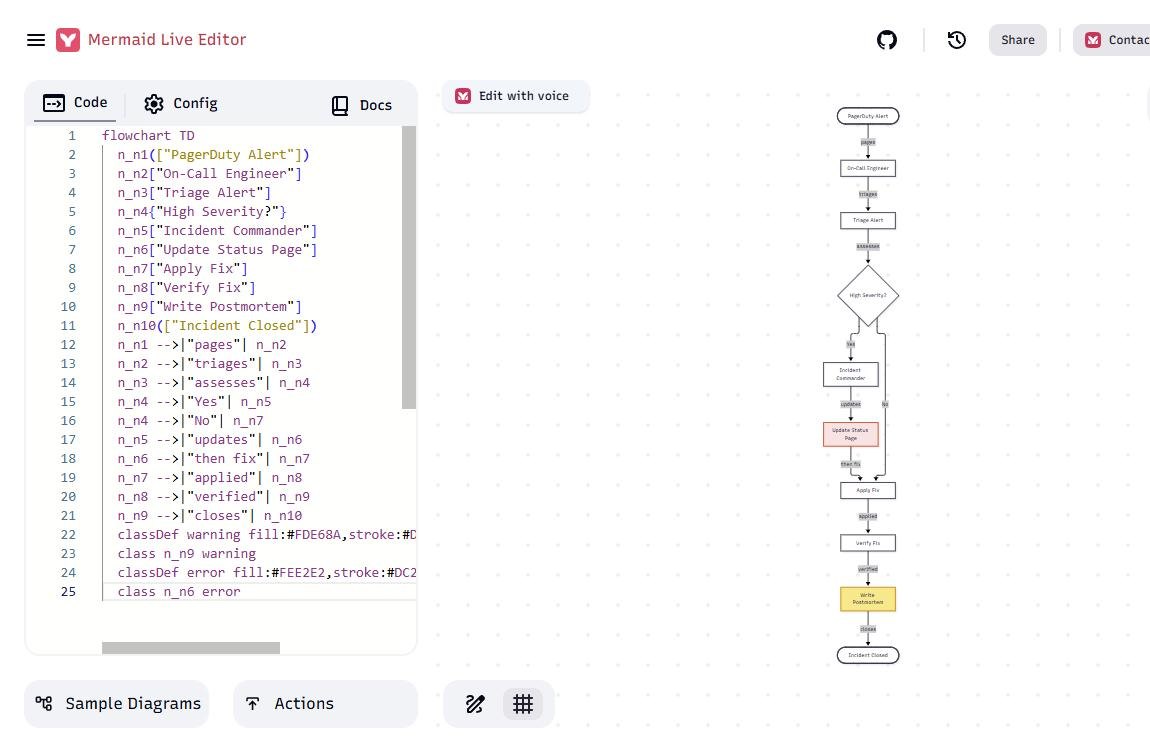Click the Actions upload arrow icon
The width and height of the screenshot is (1150, 740).
252,703
